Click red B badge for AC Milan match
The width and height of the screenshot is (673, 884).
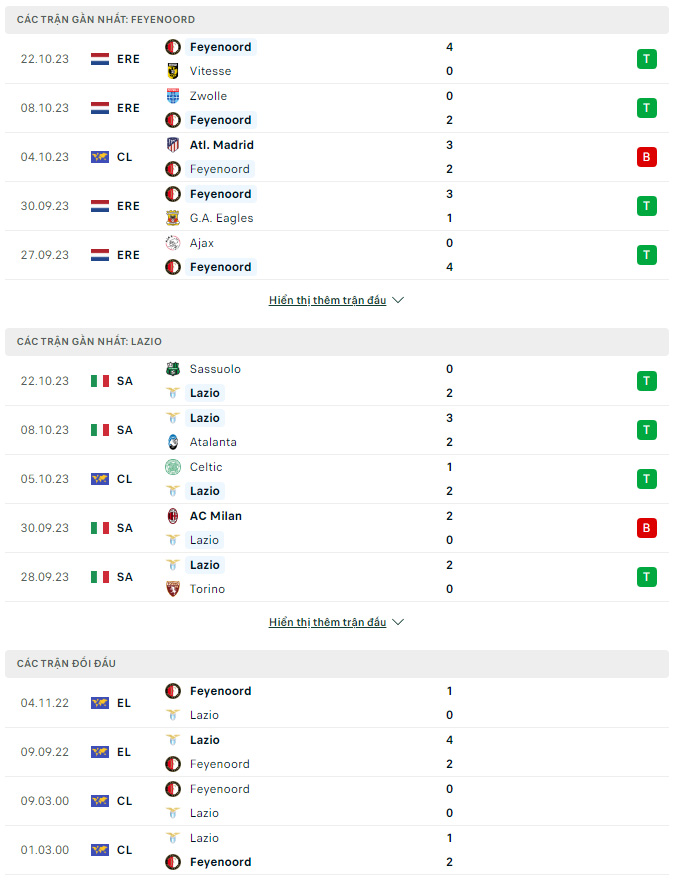pyautogui.click(x=647, y=528)
